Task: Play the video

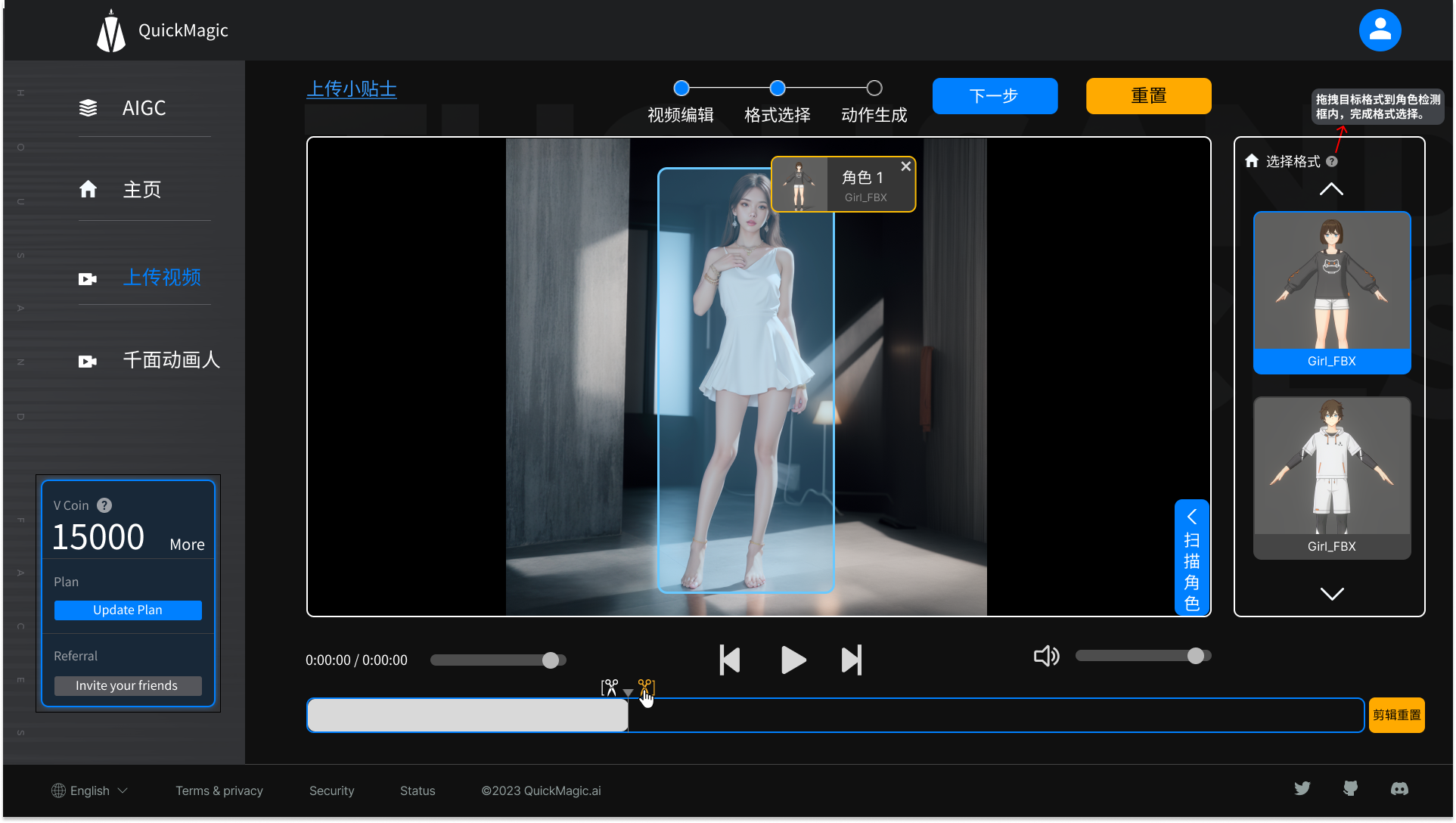Action: (x=792, y=660)
